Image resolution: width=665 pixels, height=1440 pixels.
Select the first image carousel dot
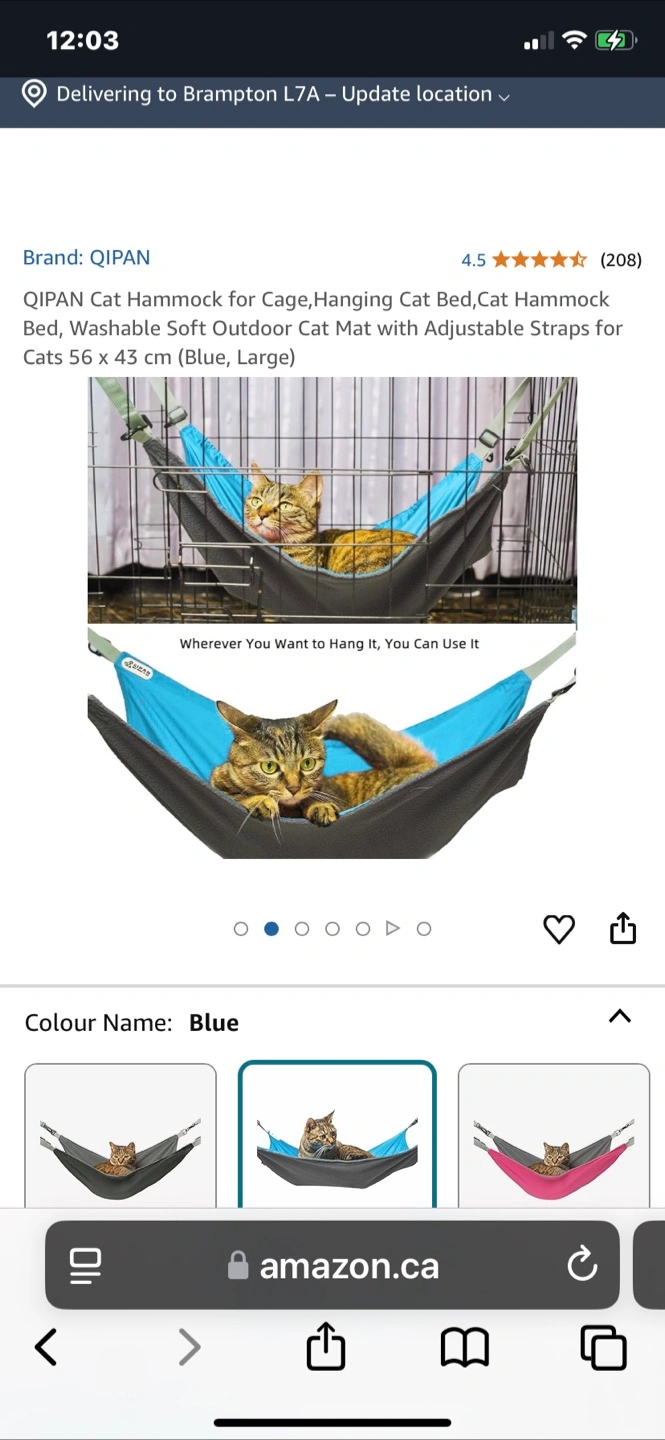click(x=241, y=929)
